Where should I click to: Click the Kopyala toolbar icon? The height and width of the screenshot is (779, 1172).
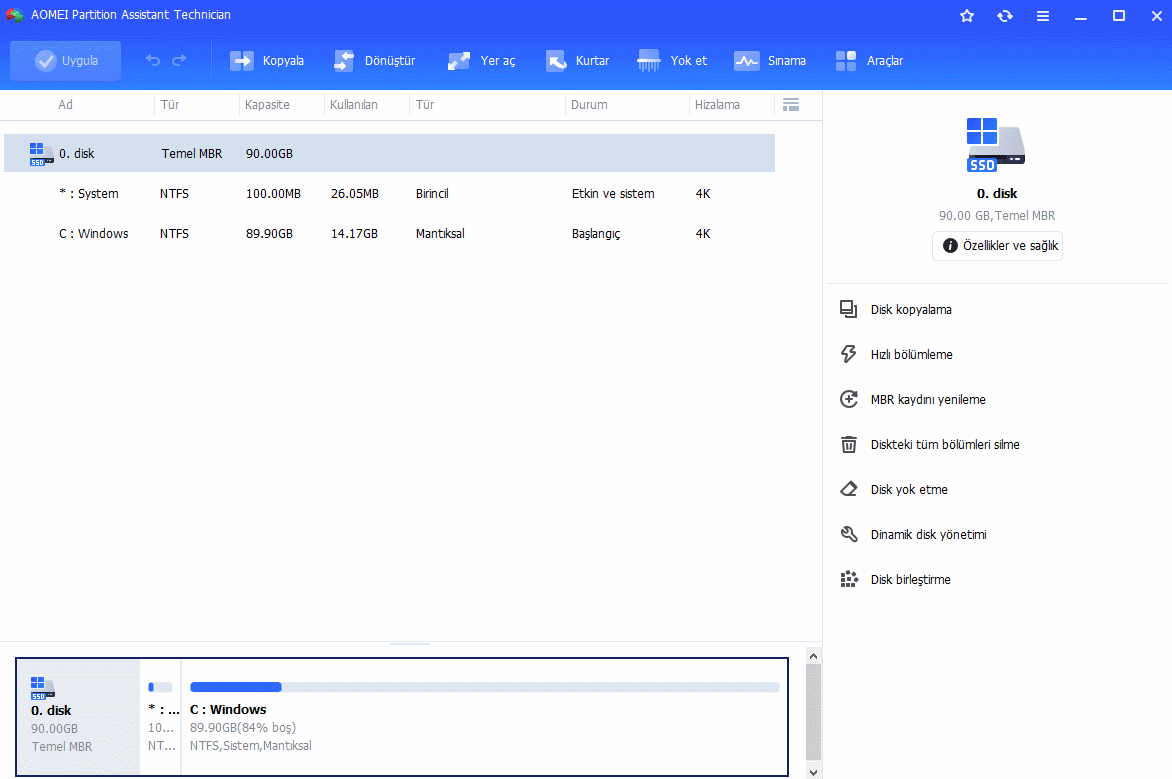coord(243,61)
